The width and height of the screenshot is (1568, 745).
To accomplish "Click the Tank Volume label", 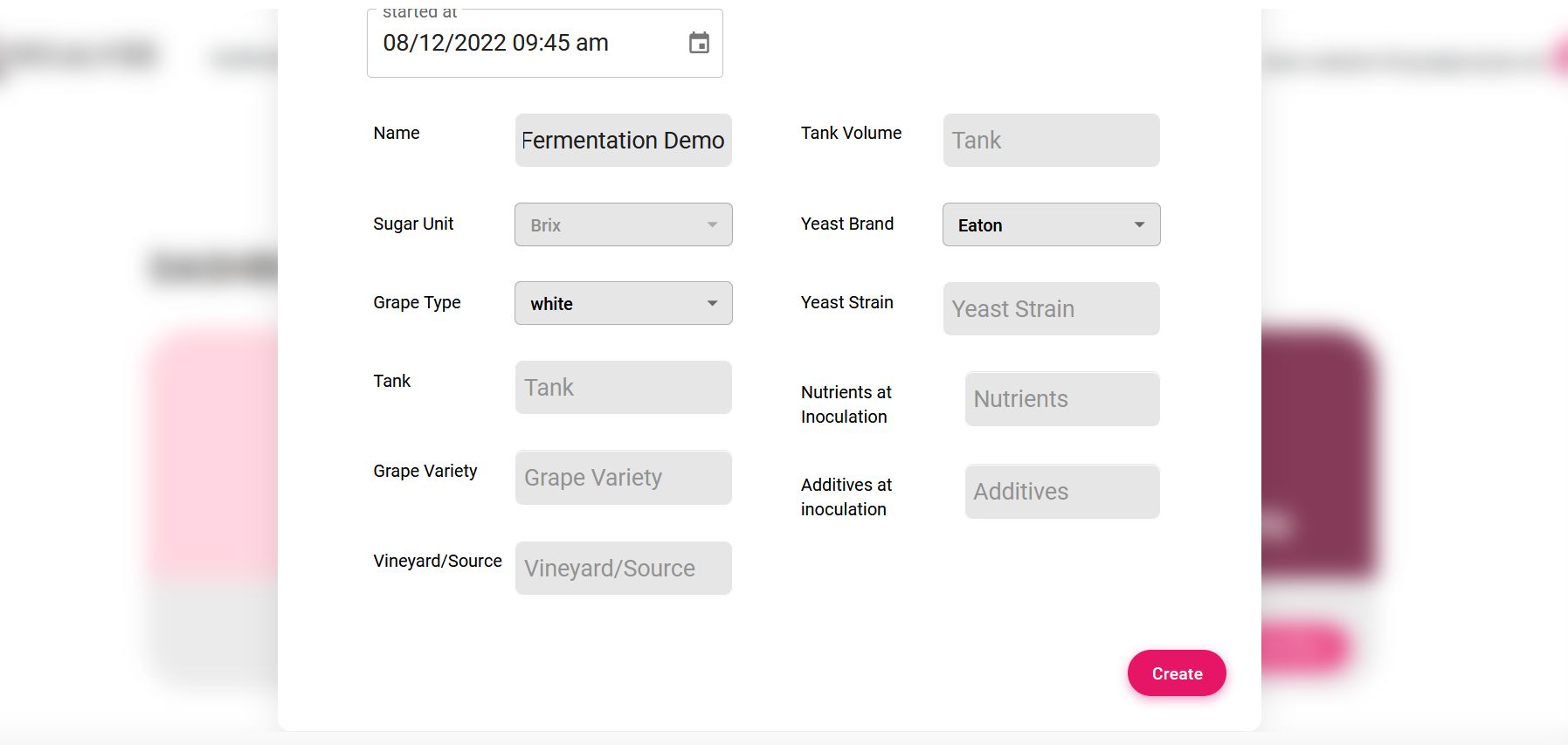I will 851,133.
